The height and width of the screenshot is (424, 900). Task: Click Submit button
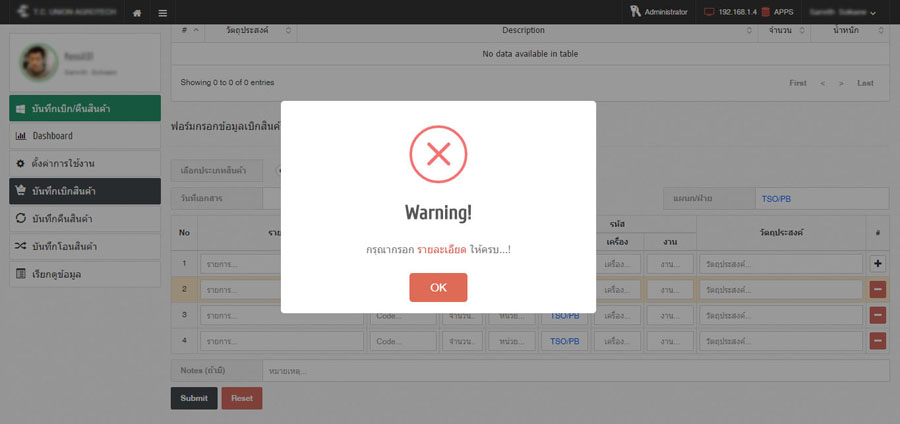tap(194, 398)
